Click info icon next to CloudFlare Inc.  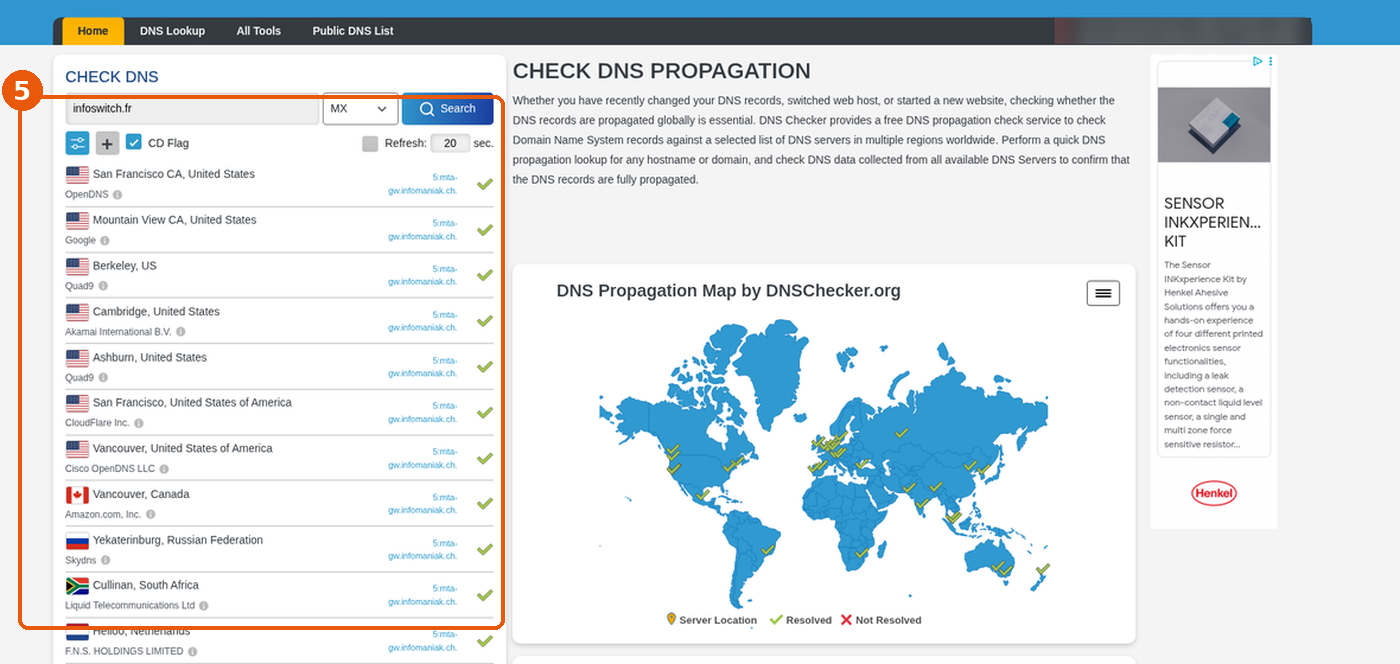pos(139,423)
